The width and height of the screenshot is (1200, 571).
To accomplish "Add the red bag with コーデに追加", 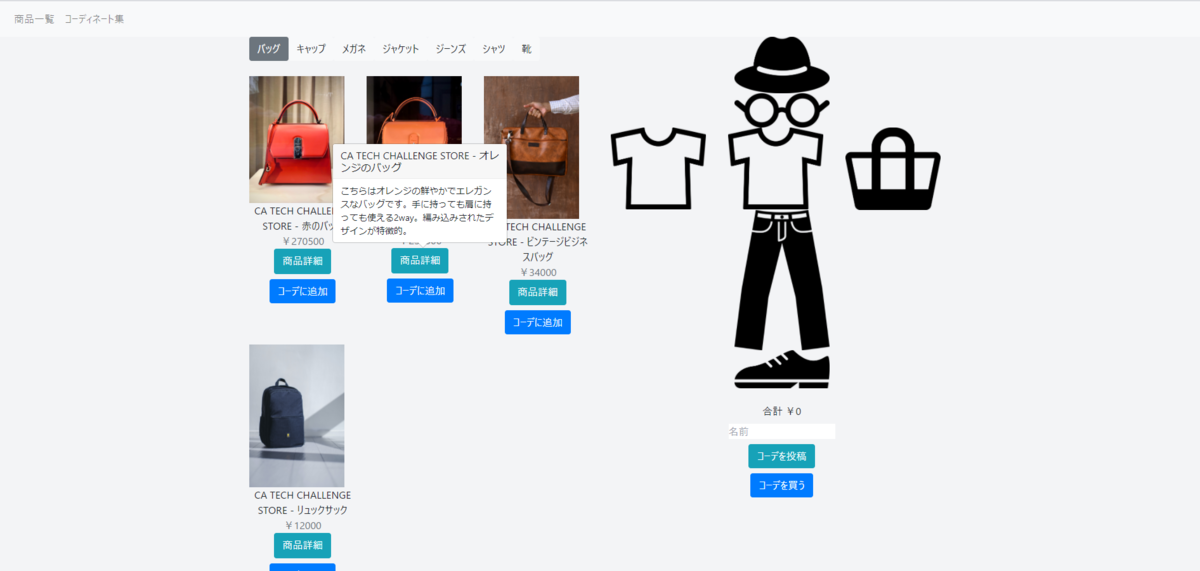I will tap(302, 291).
